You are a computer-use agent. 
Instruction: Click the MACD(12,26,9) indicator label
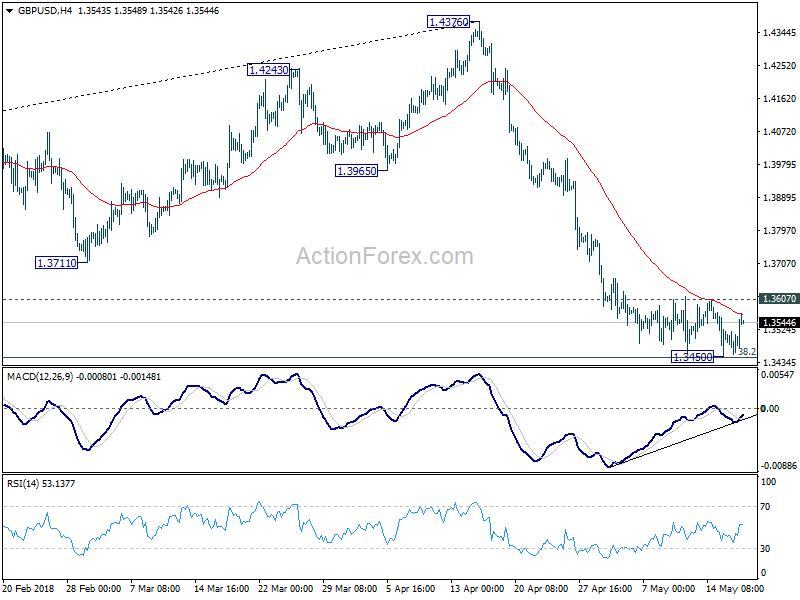[x=84, y=377]
